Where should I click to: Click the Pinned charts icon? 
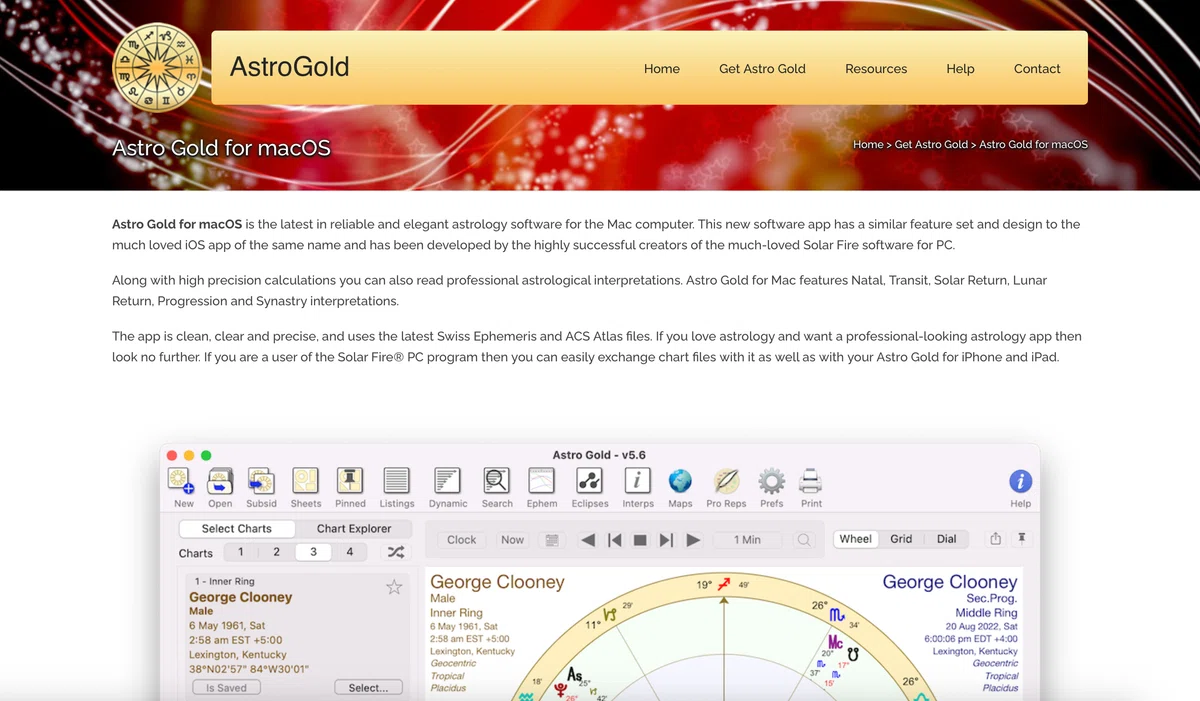350,482
